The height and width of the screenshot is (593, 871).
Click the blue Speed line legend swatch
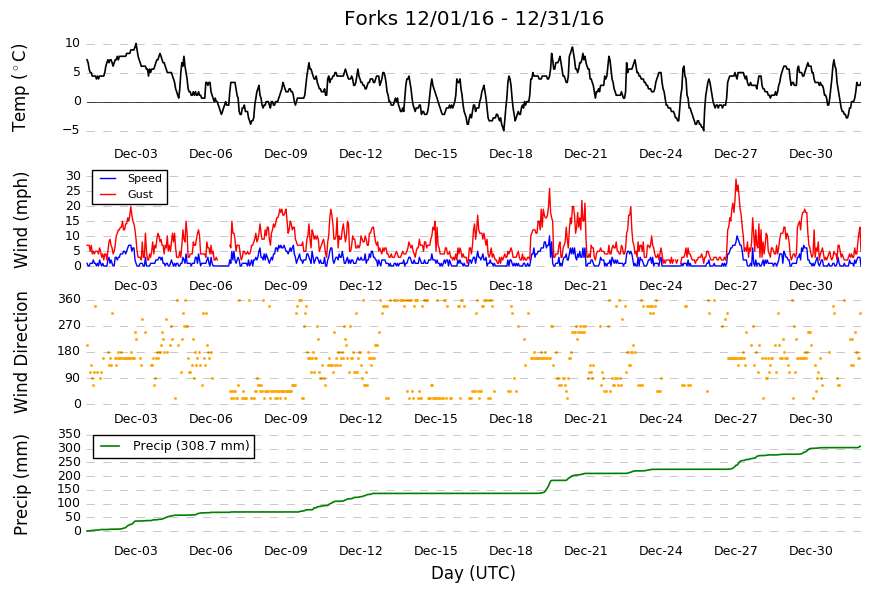[x=108, y=178]
